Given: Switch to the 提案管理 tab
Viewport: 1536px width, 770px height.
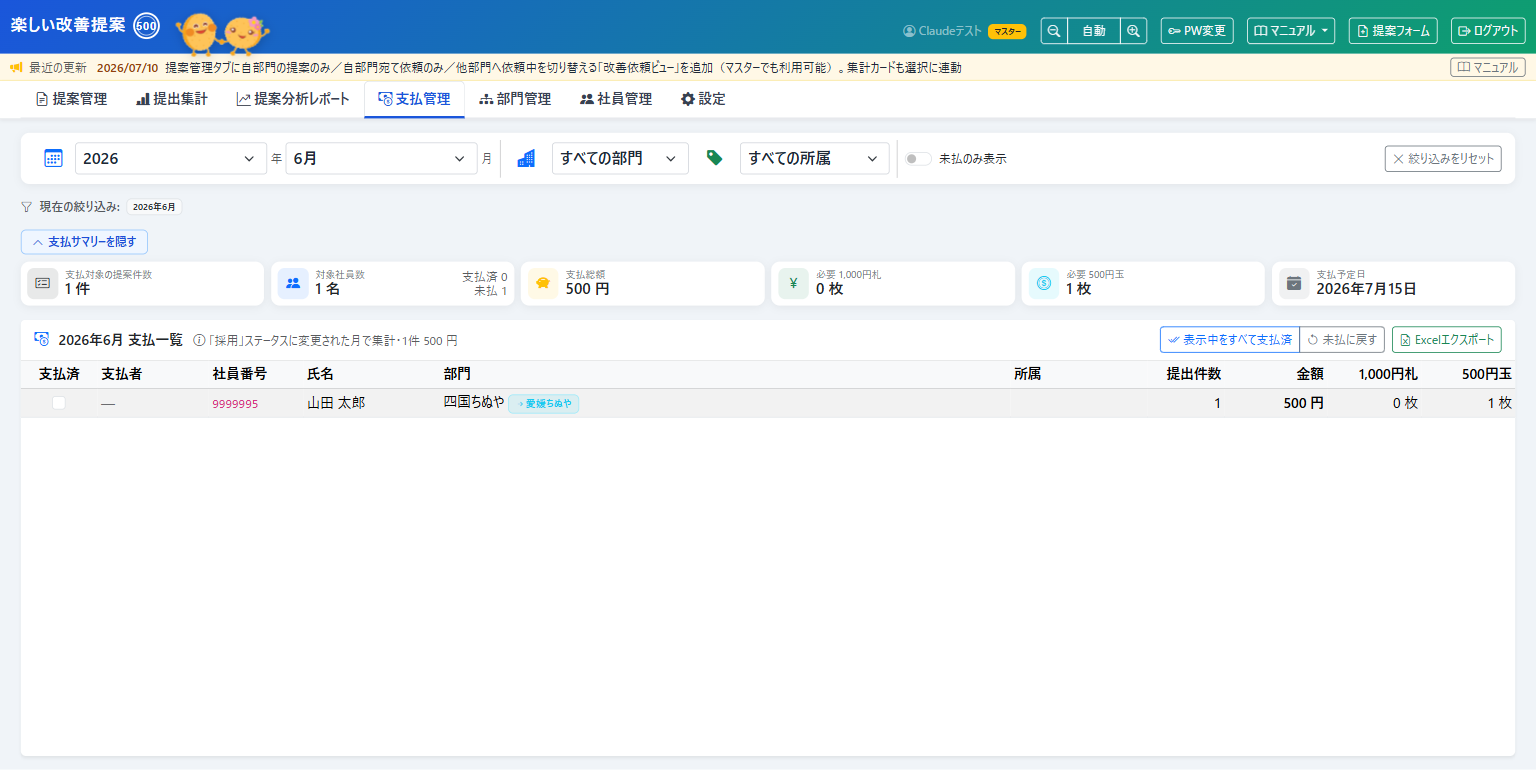Looking at the screenshot, I should coord(71,99).
